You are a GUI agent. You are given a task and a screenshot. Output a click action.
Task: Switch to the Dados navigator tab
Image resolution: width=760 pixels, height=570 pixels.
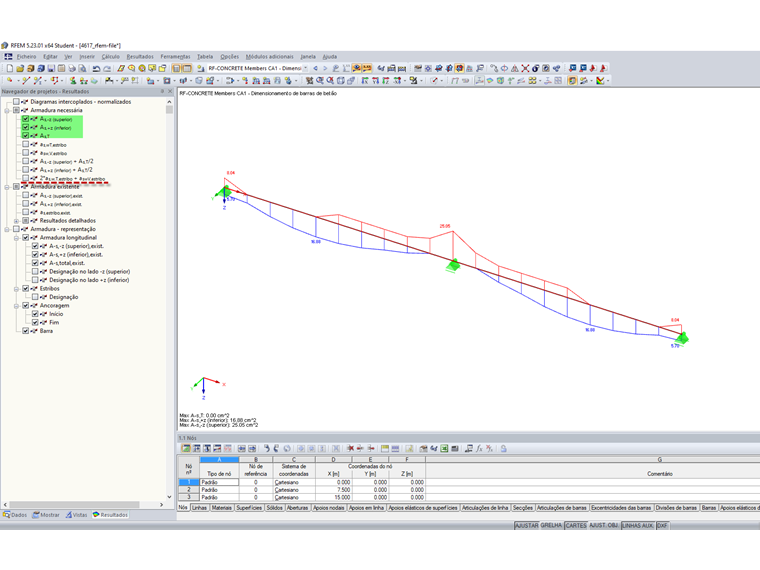click(15, 515)
